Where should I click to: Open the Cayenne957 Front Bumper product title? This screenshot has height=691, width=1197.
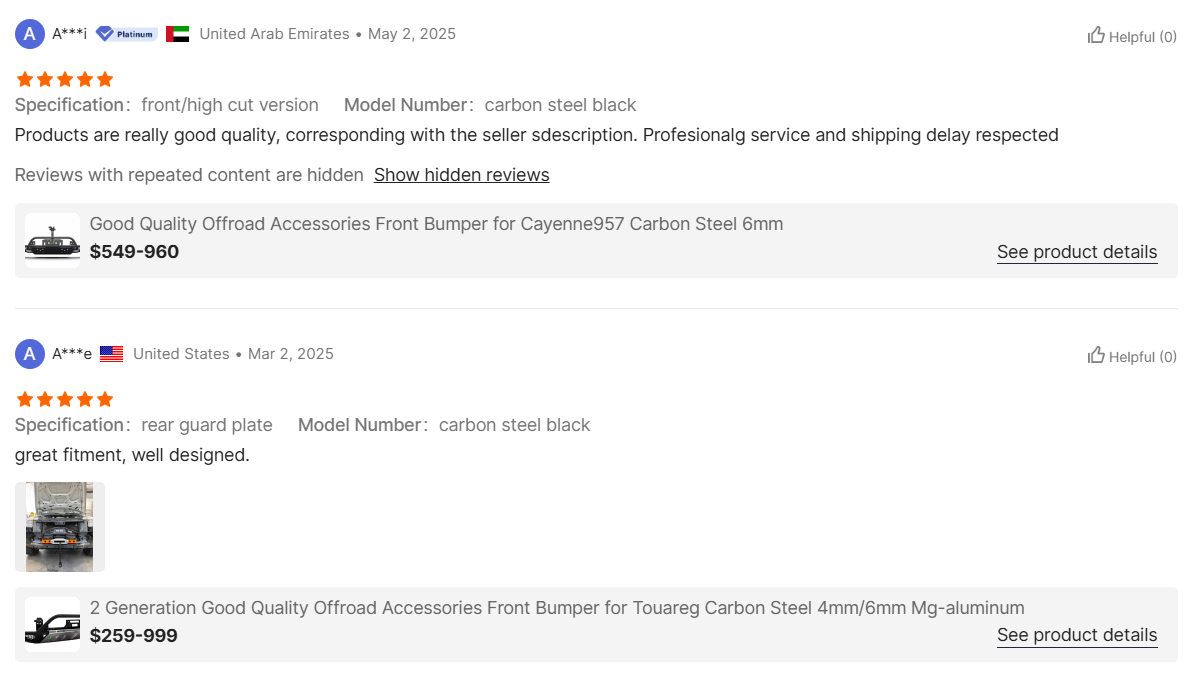[x=436, y=224]
